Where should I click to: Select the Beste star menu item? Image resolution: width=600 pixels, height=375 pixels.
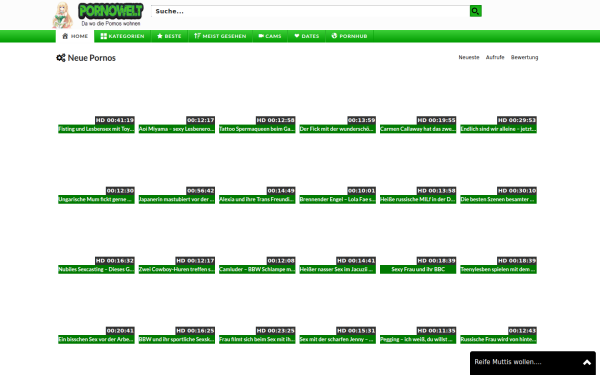pos(169,36)
